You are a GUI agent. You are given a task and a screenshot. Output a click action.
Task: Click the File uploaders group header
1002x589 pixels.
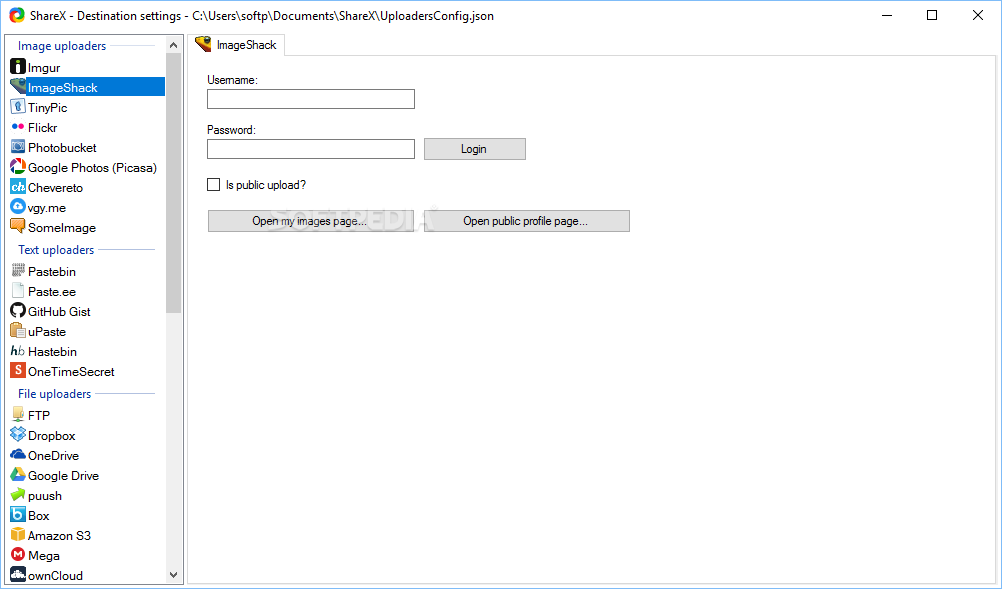coord(54,394)
